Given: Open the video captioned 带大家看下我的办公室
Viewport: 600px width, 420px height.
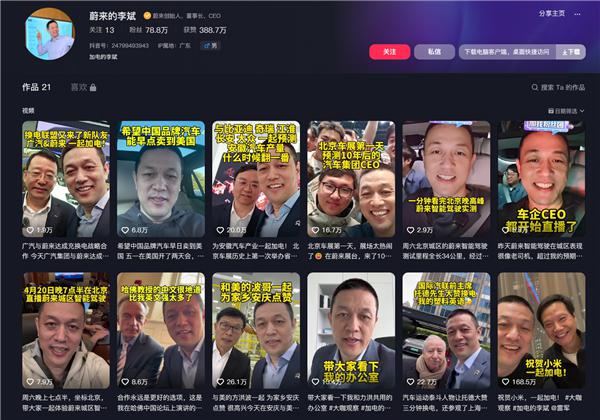Looking at the screenshot, I should tap(350, 330).
